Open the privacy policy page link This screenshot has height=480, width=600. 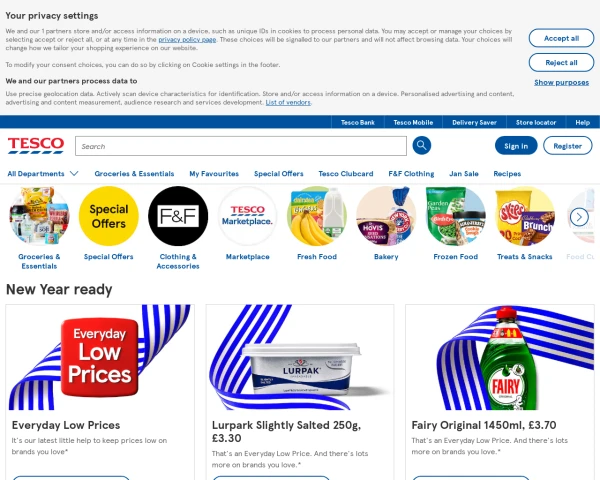point(187,39)
